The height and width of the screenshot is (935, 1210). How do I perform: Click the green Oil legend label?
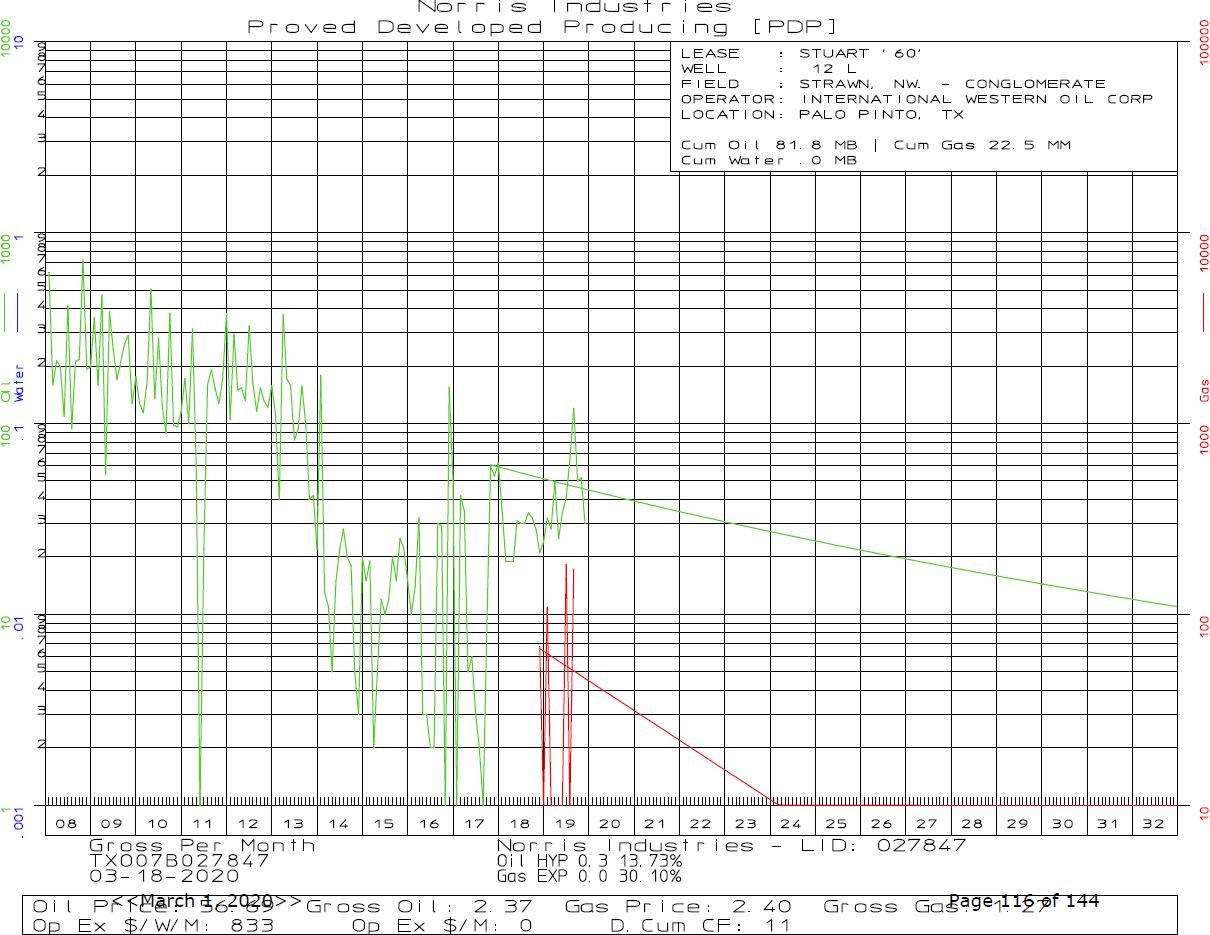tap(7, 390)
